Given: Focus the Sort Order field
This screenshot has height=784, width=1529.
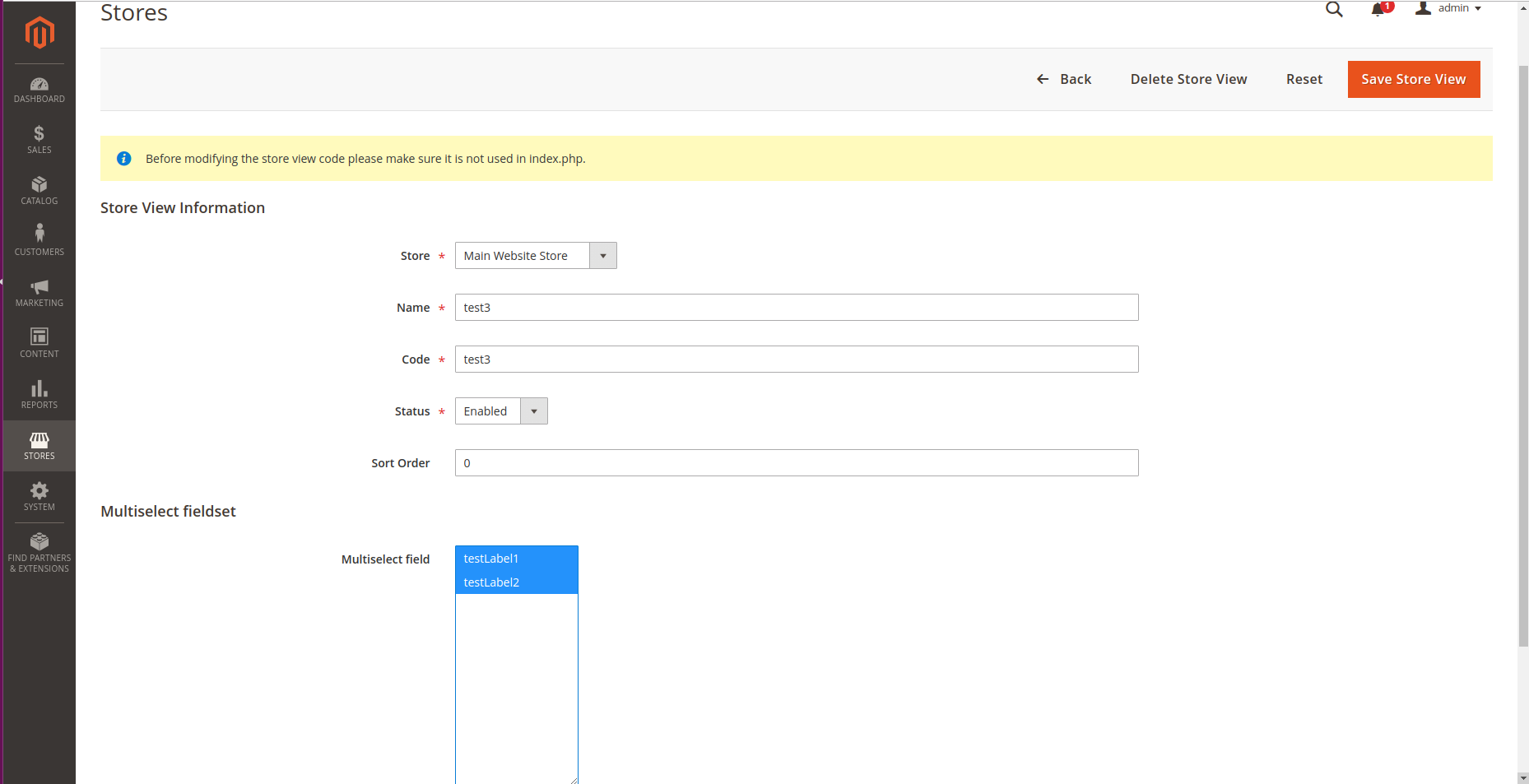Looking at the screenshot, I should pos(797,463).
